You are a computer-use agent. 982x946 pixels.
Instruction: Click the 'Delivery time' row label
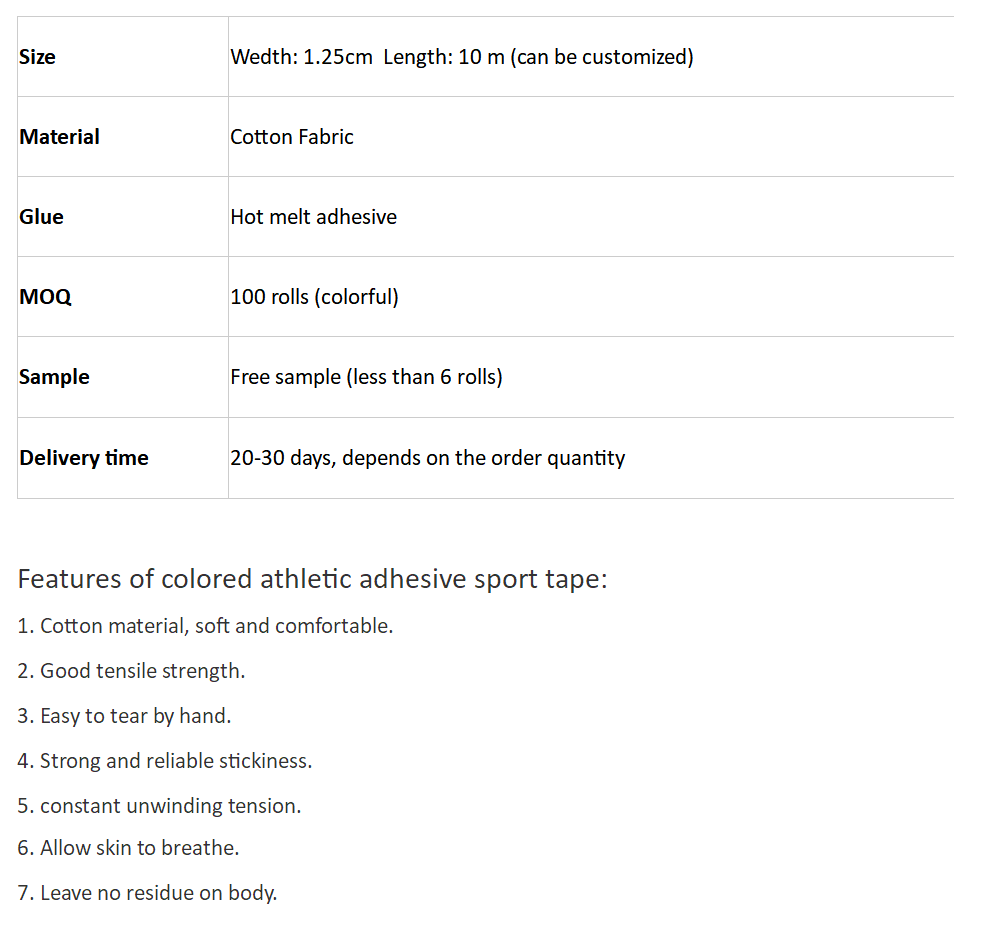[x=84, y=458]
